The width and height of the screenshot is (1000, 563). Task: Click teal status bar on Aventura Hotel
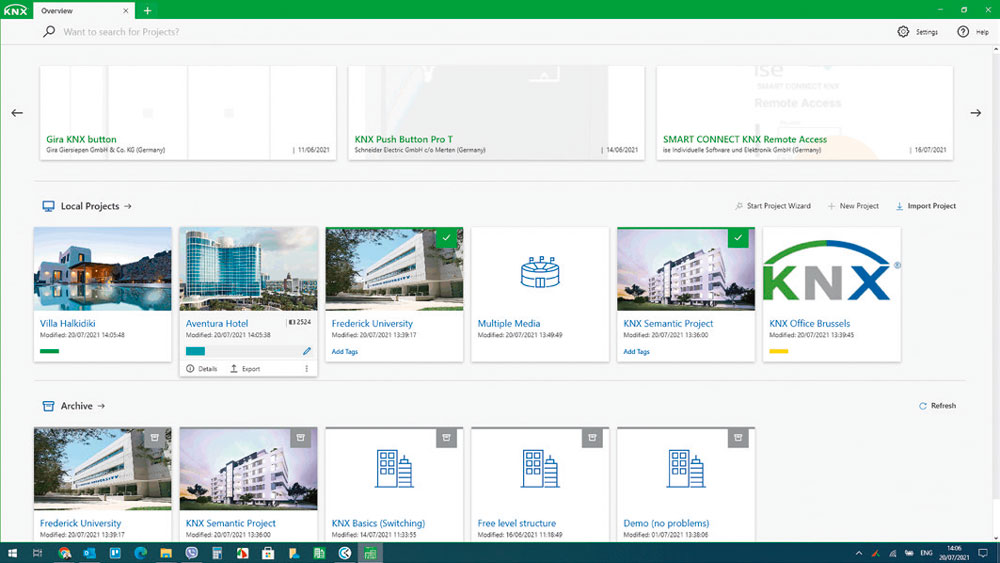[x=195, y=351]
